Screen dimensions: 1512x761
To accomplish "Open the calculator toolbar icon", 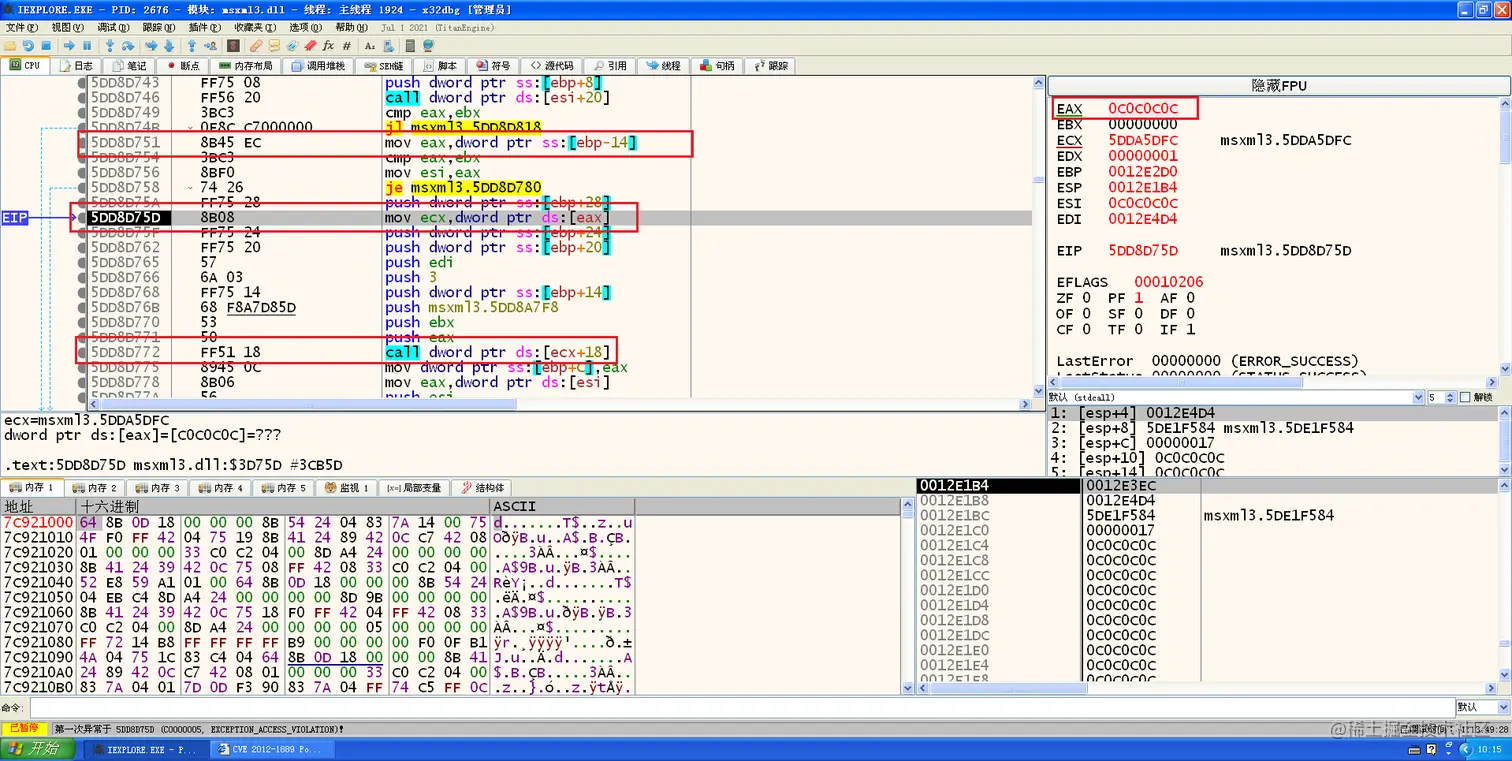I will click(411, 46).
